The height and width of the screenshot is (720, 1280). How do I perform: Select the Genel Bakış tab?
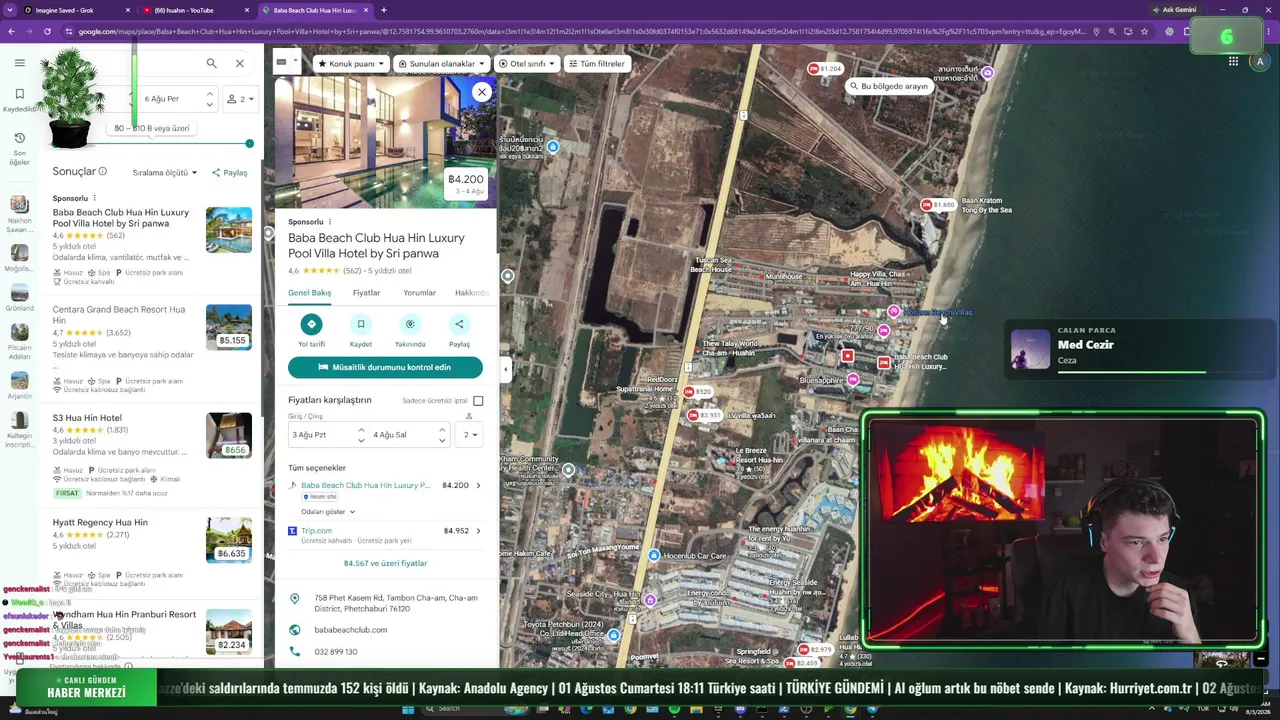[310, 293]
